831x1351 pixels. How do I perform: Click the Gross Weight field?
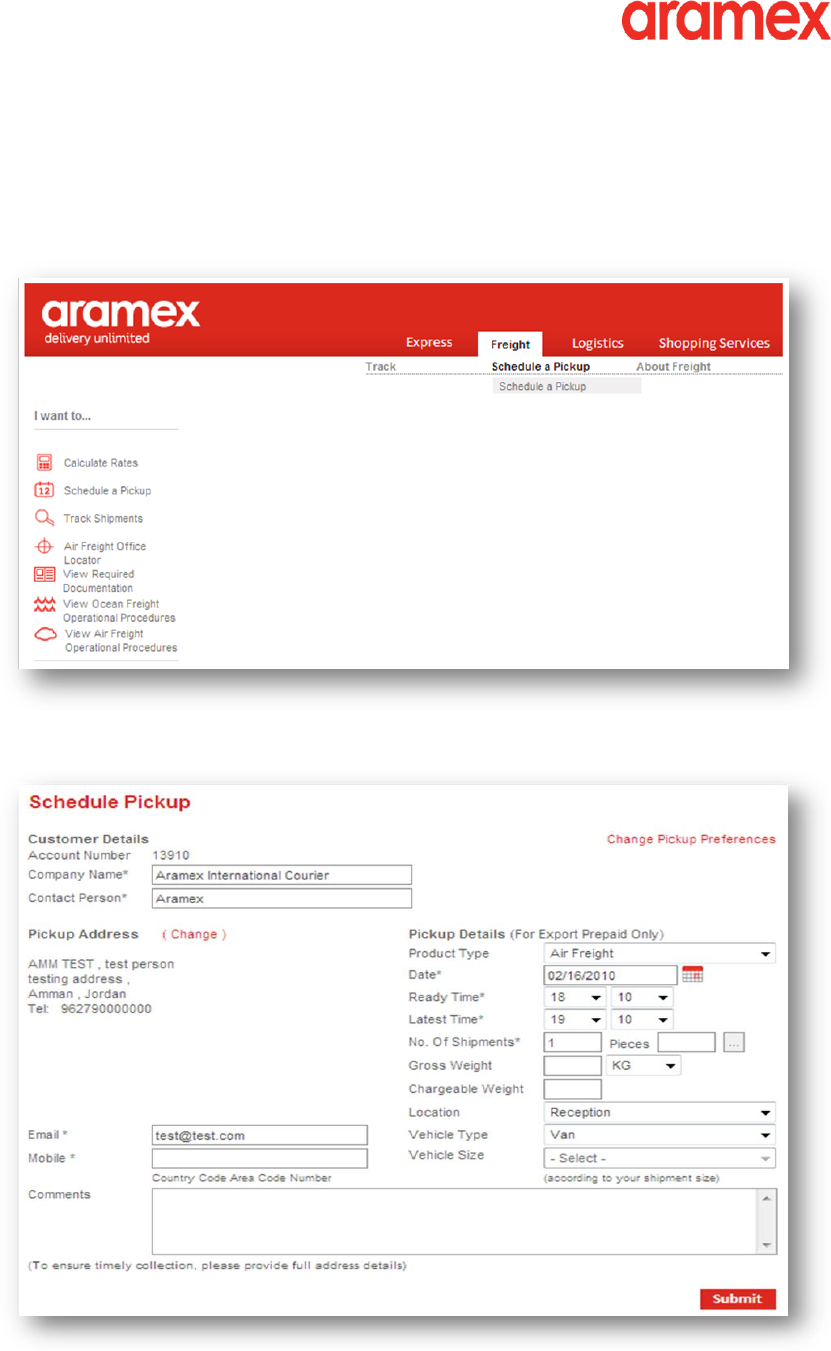pyautogui.click(x=573, y=1066)
